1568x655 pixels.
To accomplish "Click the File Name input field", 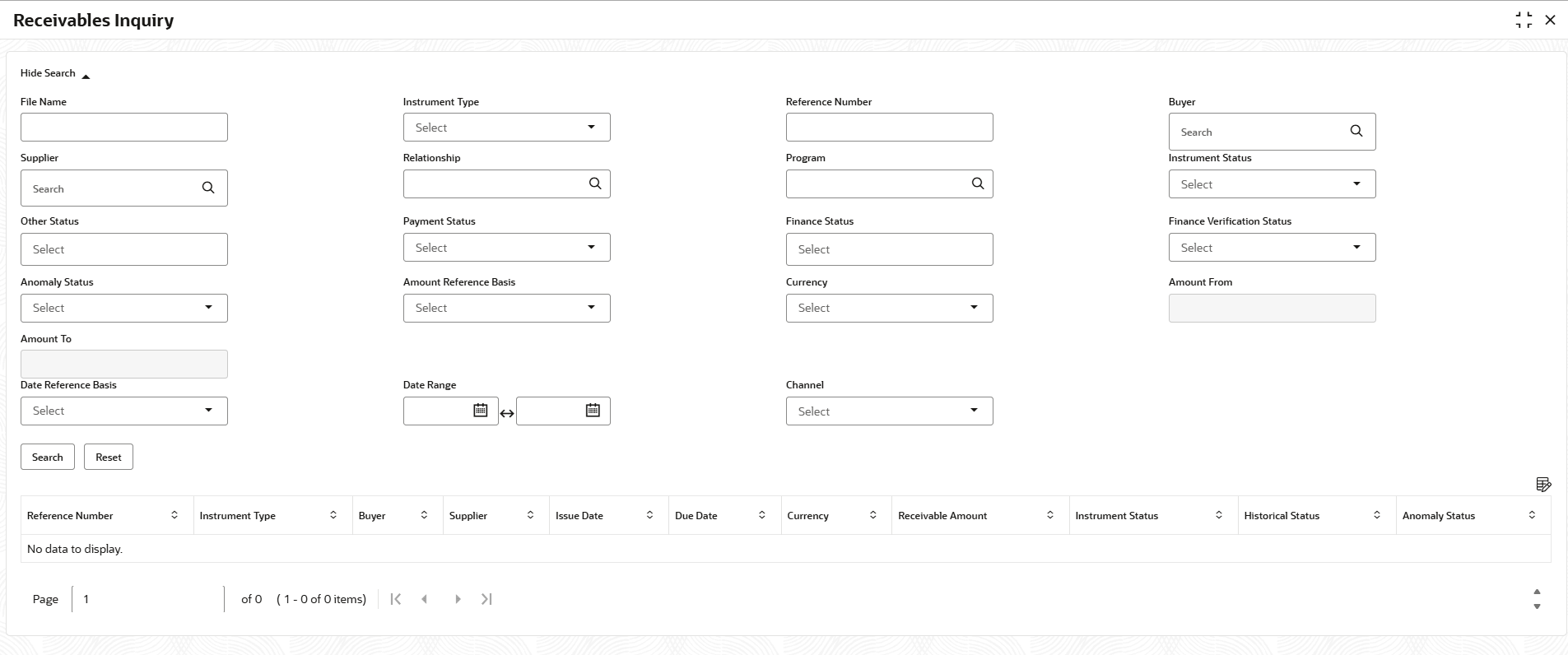I will point(123,128).
